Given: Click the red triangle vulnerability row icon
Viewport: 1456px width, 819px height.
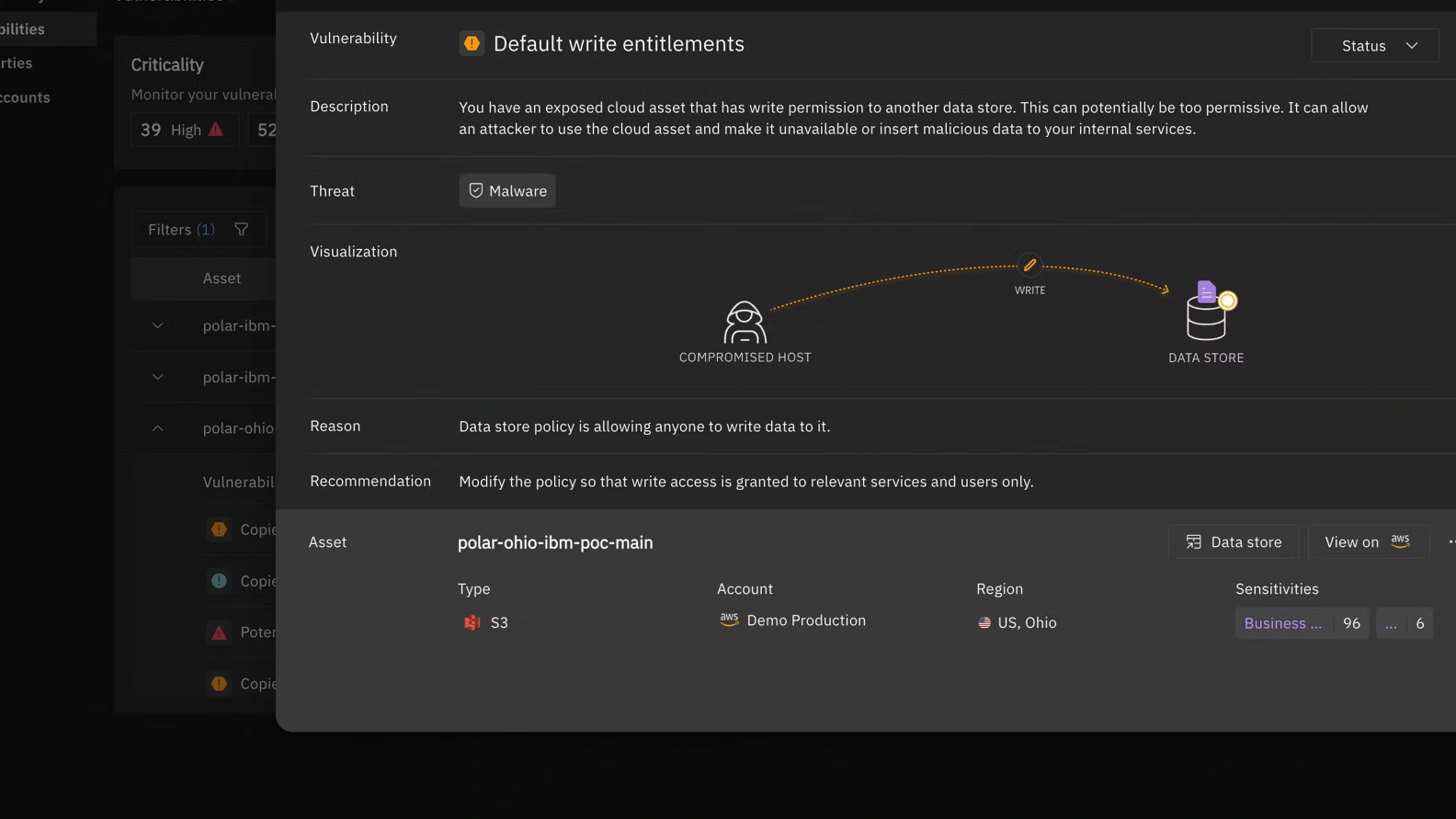Looking at the screenshot, I should [219, 632].
